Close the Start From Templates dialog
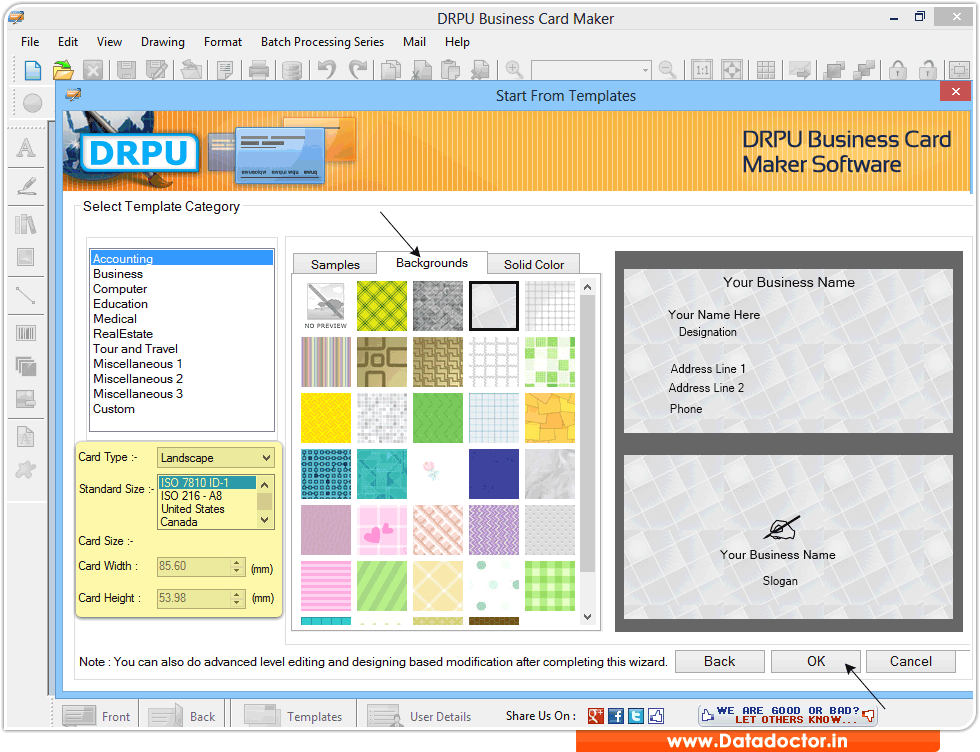 (x=955, y=91)
